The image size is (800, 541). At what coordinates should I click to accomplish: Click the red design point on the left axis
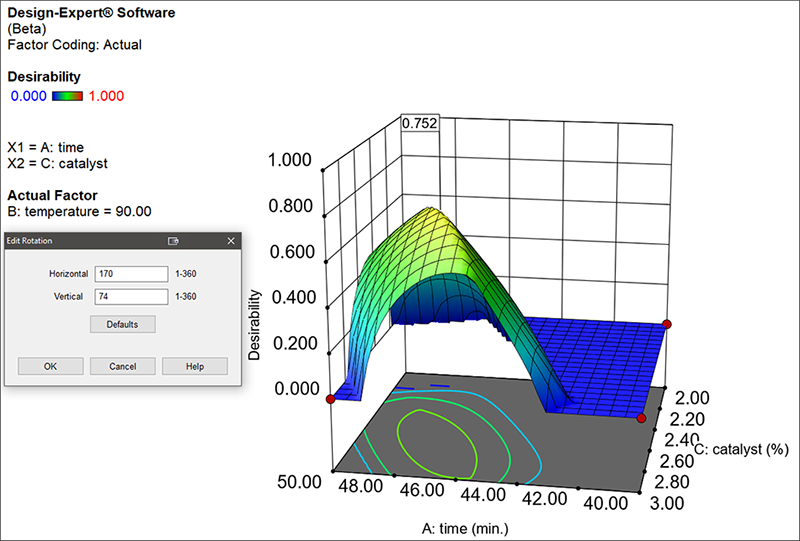point(330,400)
